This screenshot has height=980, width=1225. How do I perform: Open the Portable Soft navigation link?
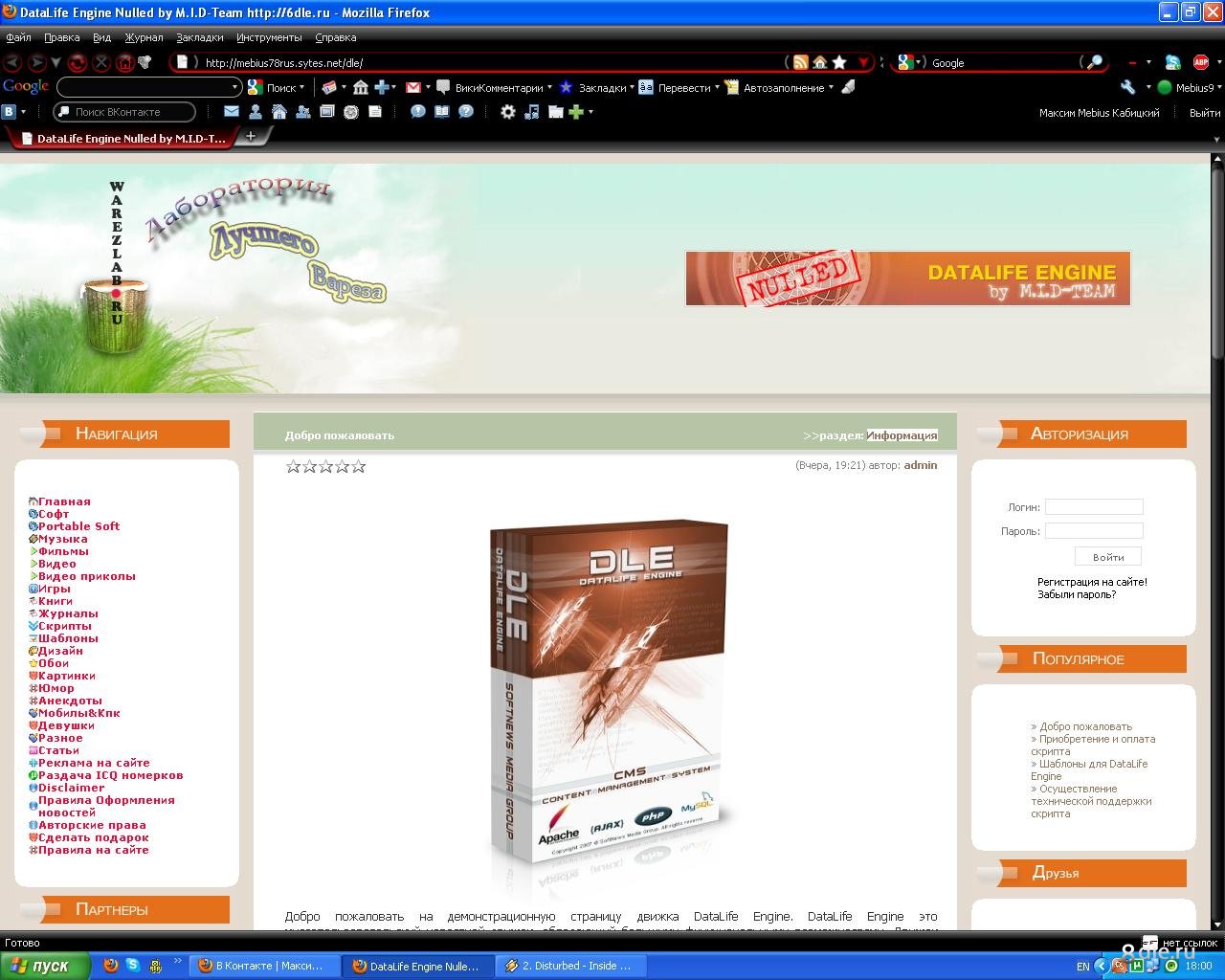78,526
